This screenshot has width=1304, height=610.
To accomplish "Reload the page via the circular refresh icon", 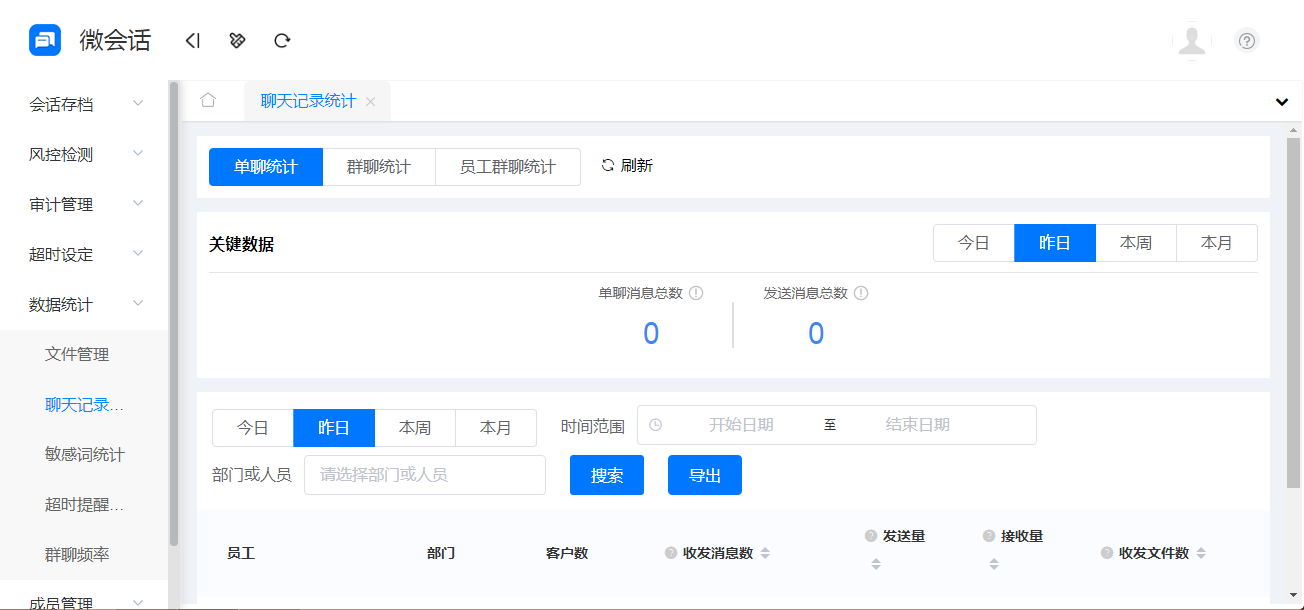I will (x=282, y=40).
